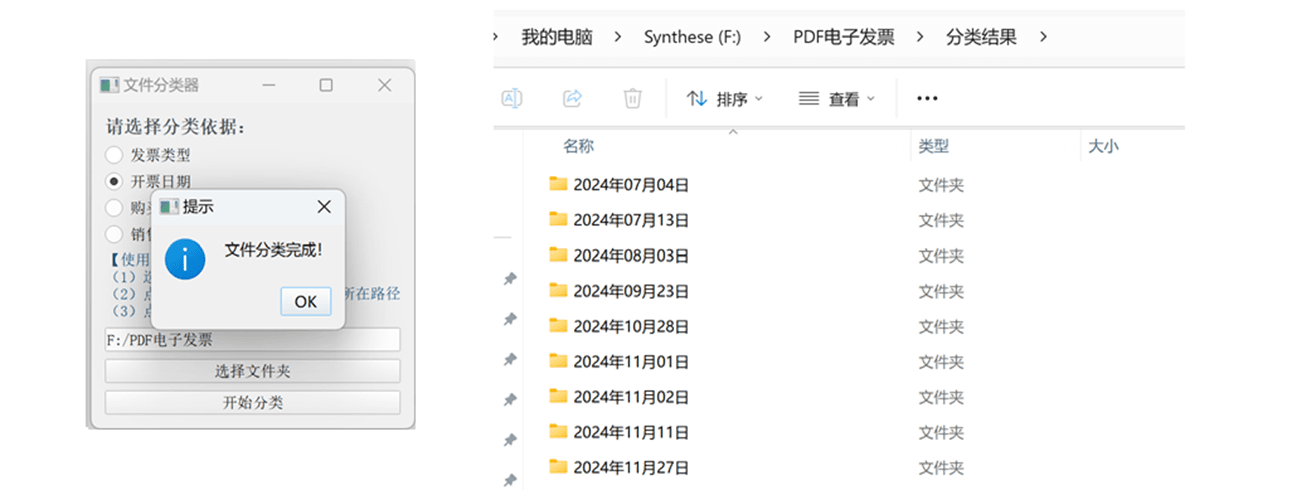
Task: Click Synthese (F:) breadcrumb
Action: click(x=692, y=38)
